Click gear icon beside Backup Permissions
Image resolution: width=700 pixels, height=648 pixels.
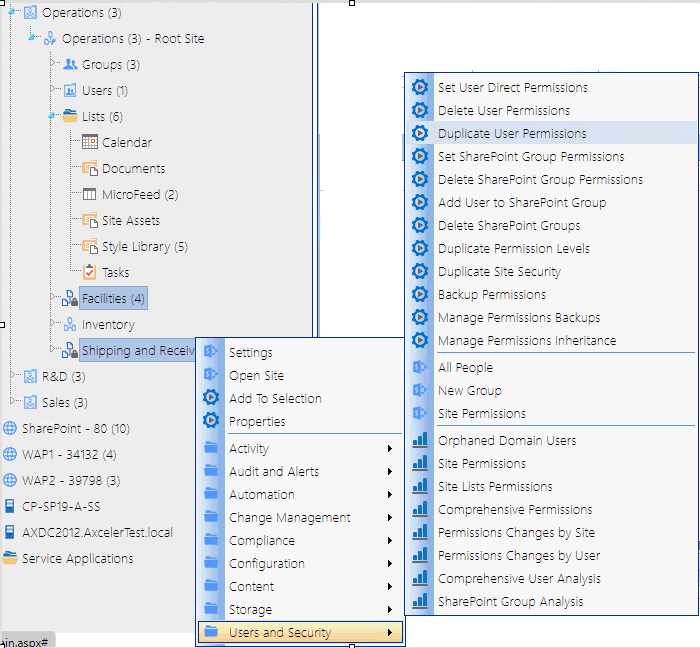[420, 294]
